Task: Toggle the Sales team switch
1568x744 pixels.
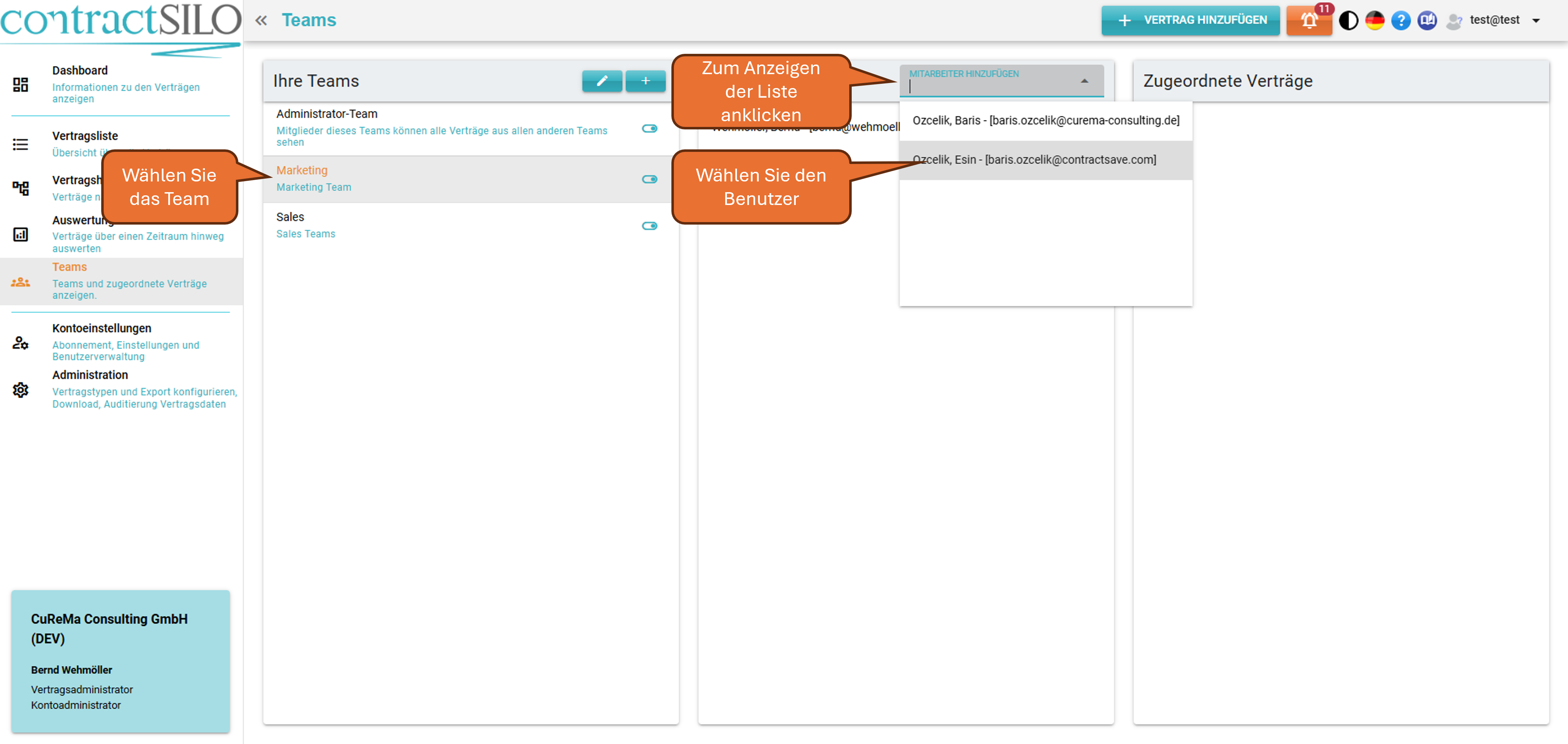Action: (650, 226)
